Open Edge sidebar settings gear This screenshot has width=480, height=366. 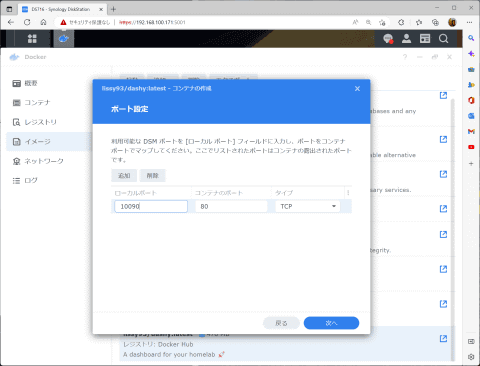(471, 357)
